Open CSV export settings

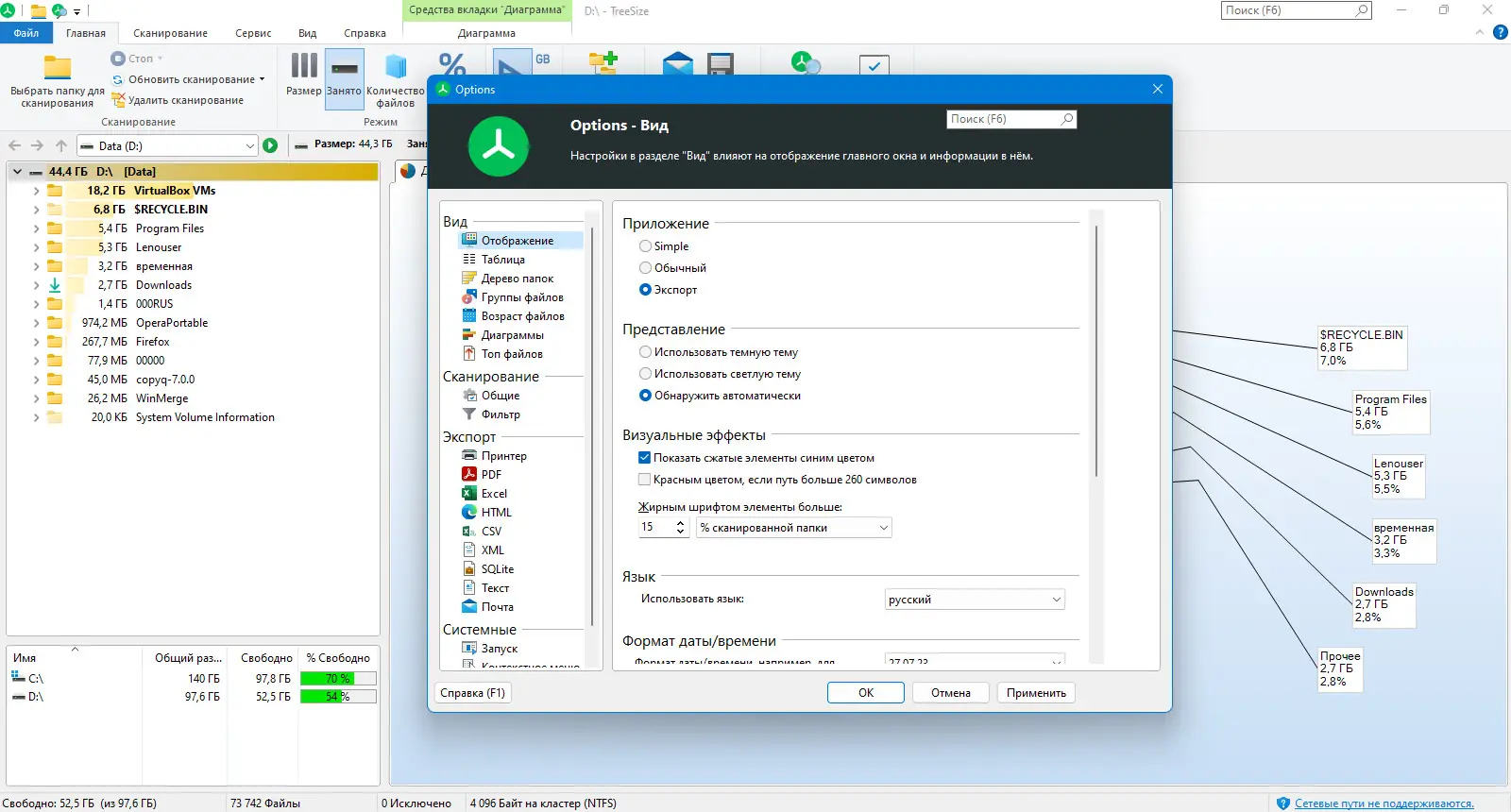pyautogui.click(x=491, y=532)
